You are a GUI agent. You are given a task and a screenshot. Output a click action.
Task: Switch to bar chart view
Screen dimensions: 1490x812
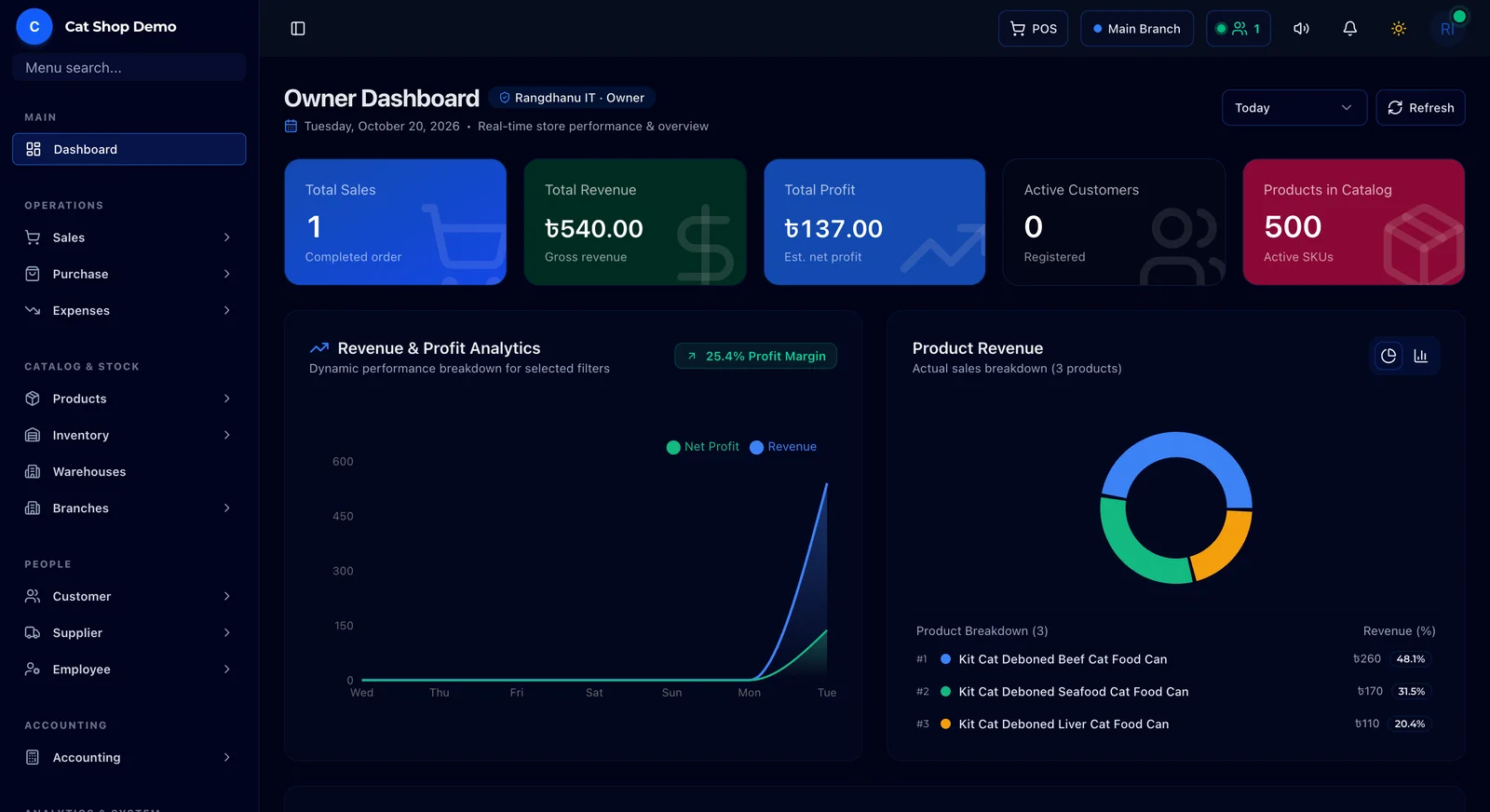tap(1420, 356)
